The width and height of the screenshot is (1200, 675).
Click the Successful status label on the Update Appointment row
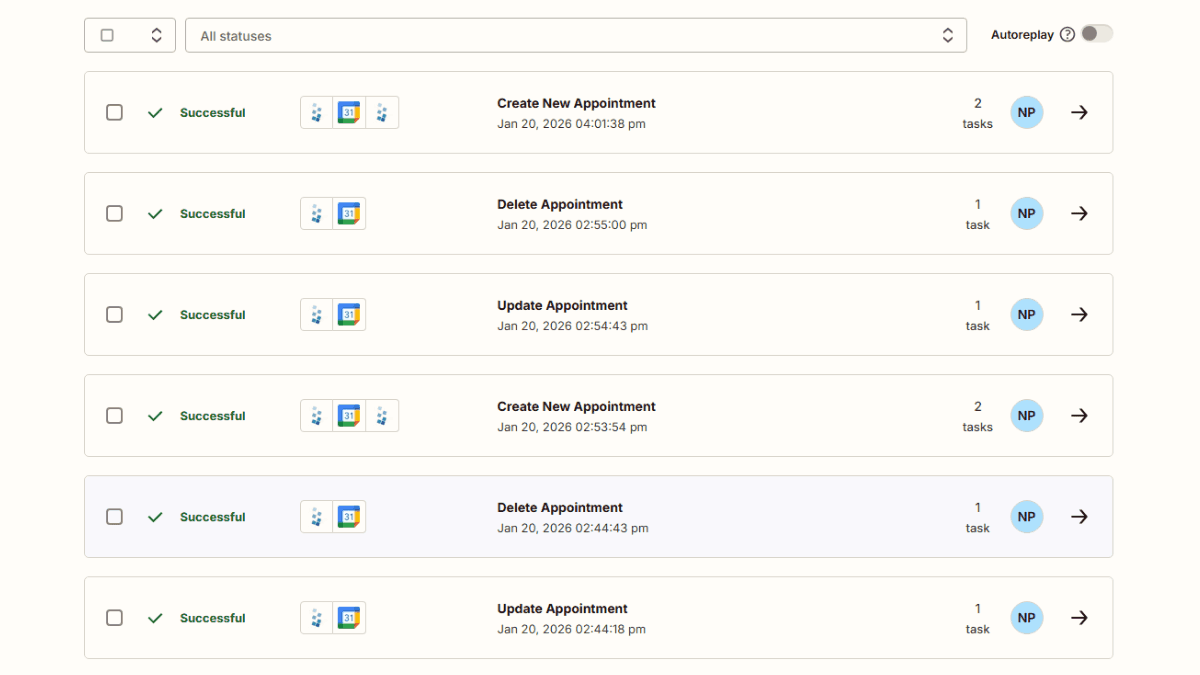[x=212, y=314]
